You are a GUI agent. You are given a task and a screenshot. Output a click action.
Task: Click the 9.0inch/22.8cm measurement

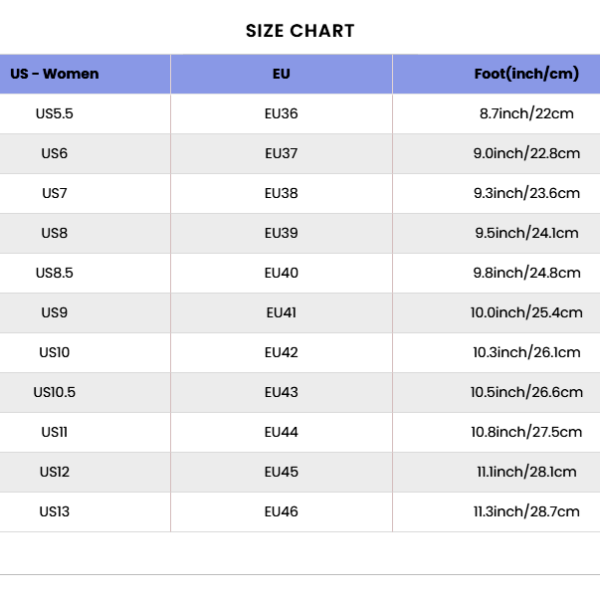pyautogui.click(x=527, y=153)
